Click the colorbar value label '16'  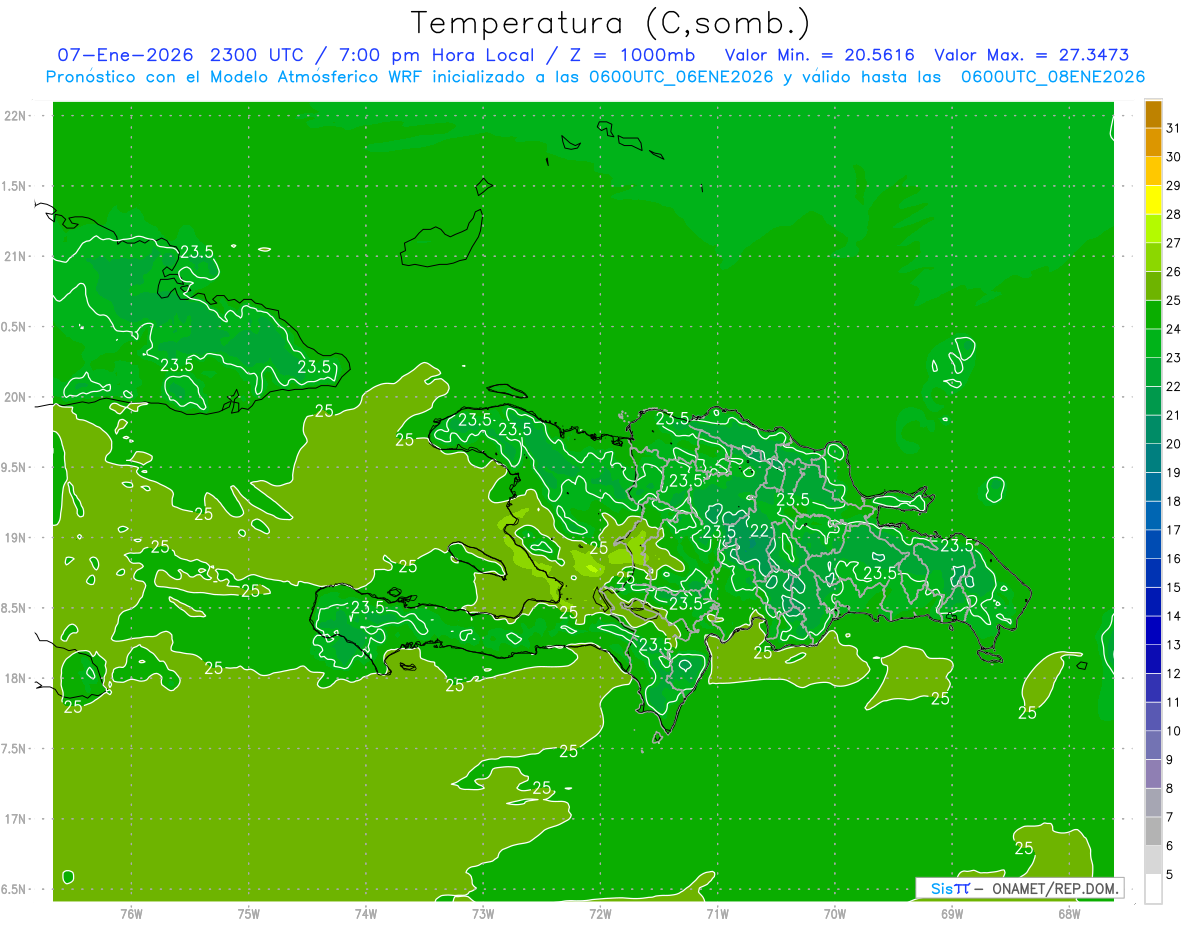(1174, 559)
